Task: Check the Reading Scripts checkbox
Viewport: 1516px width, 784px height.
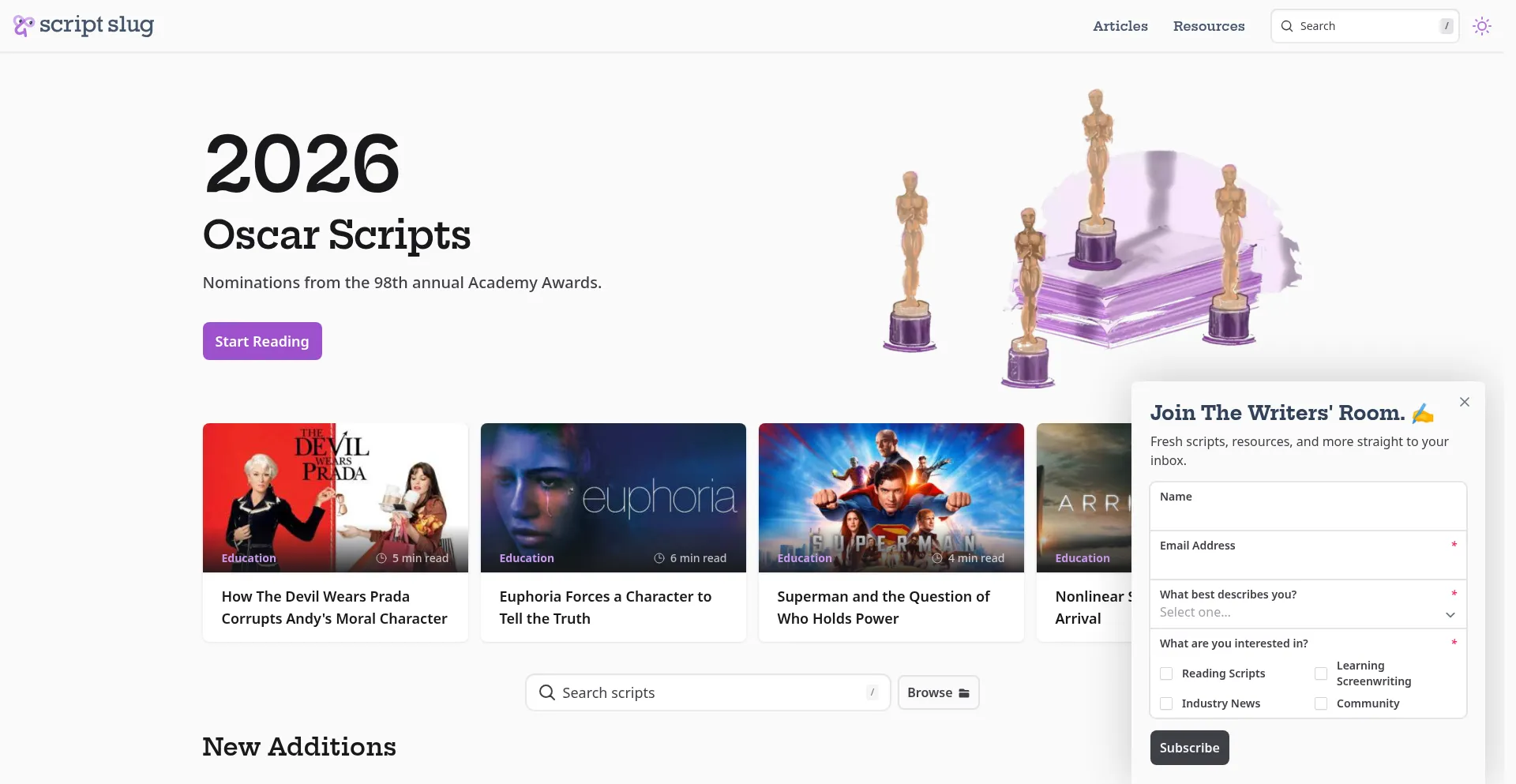Action: 1166,673
